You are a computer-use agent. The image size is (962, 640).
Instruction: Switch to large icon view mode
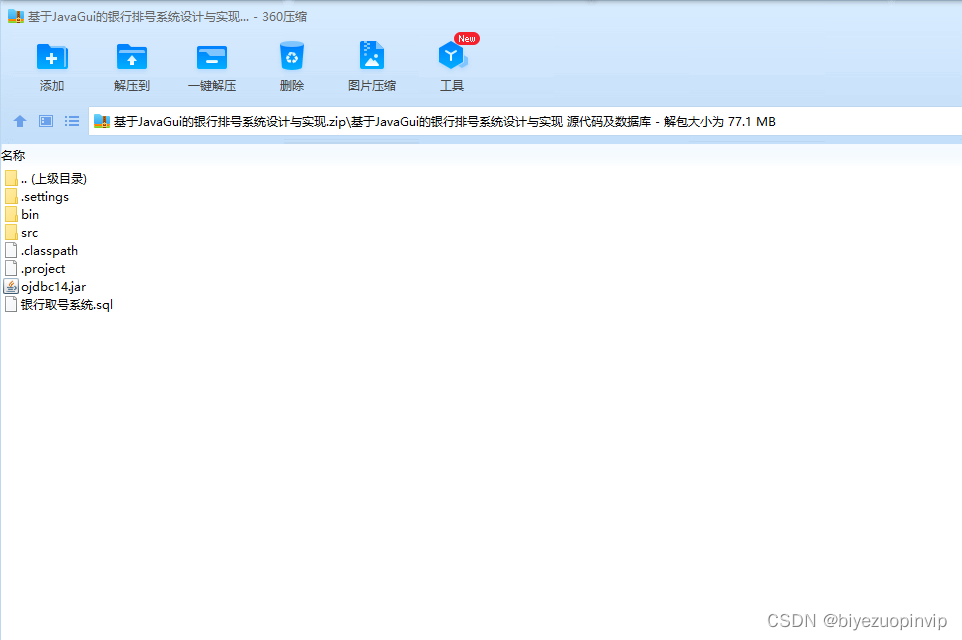pyautogui.click(x=45, y=121)
